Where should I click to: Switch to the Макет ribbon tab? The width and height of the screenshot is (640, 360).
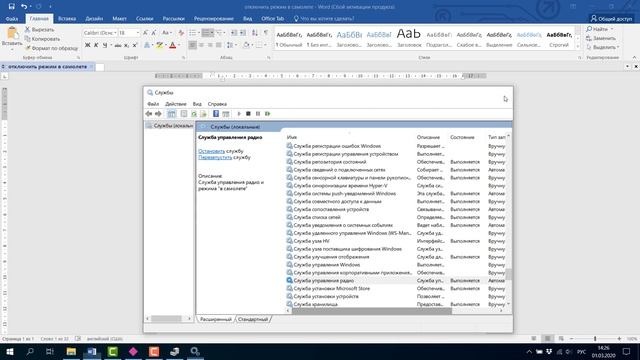(119, 18)
